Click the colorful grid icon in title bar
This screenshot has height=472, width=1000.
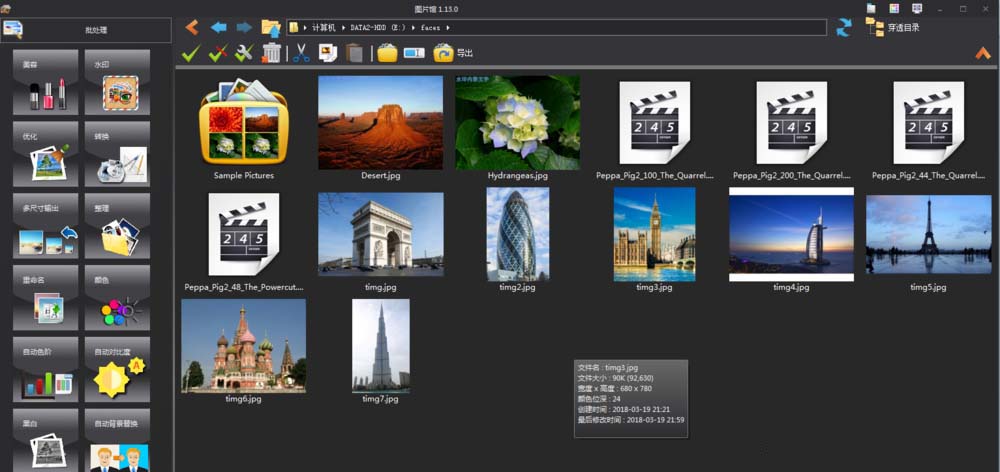pyautogui.click(x=894, y=8)
